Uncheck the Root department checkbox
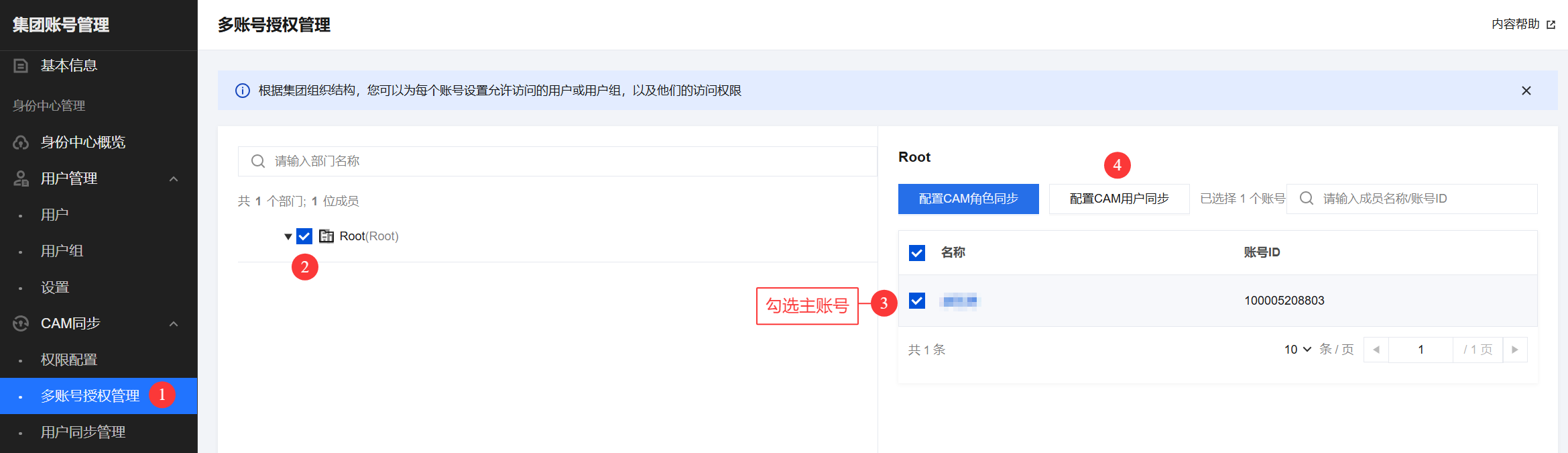Image resolution: width=1568 pixels, height=453 pixels. click(304, 236)
